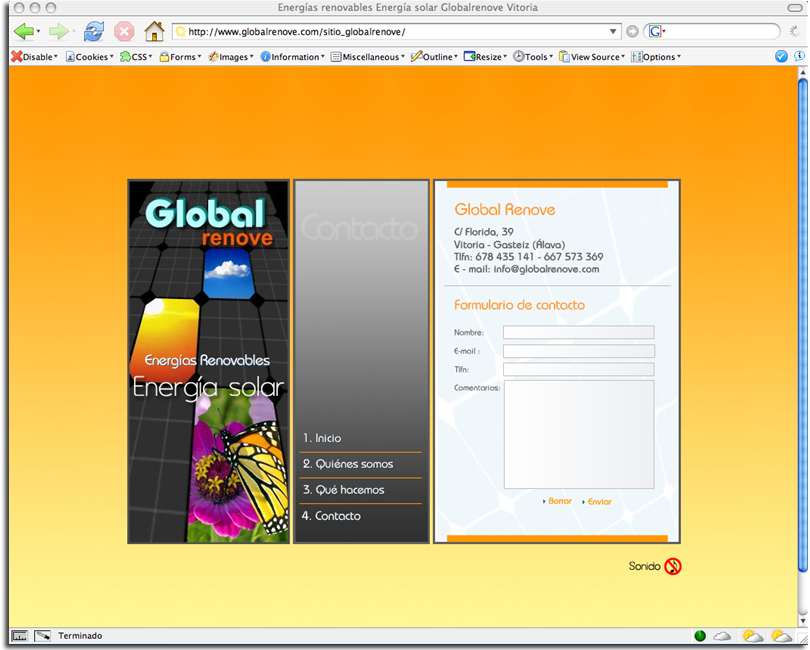This screenshot has height=650, width=810.
Task: Expand the Options dropdown
Action: tap(656, 57)
